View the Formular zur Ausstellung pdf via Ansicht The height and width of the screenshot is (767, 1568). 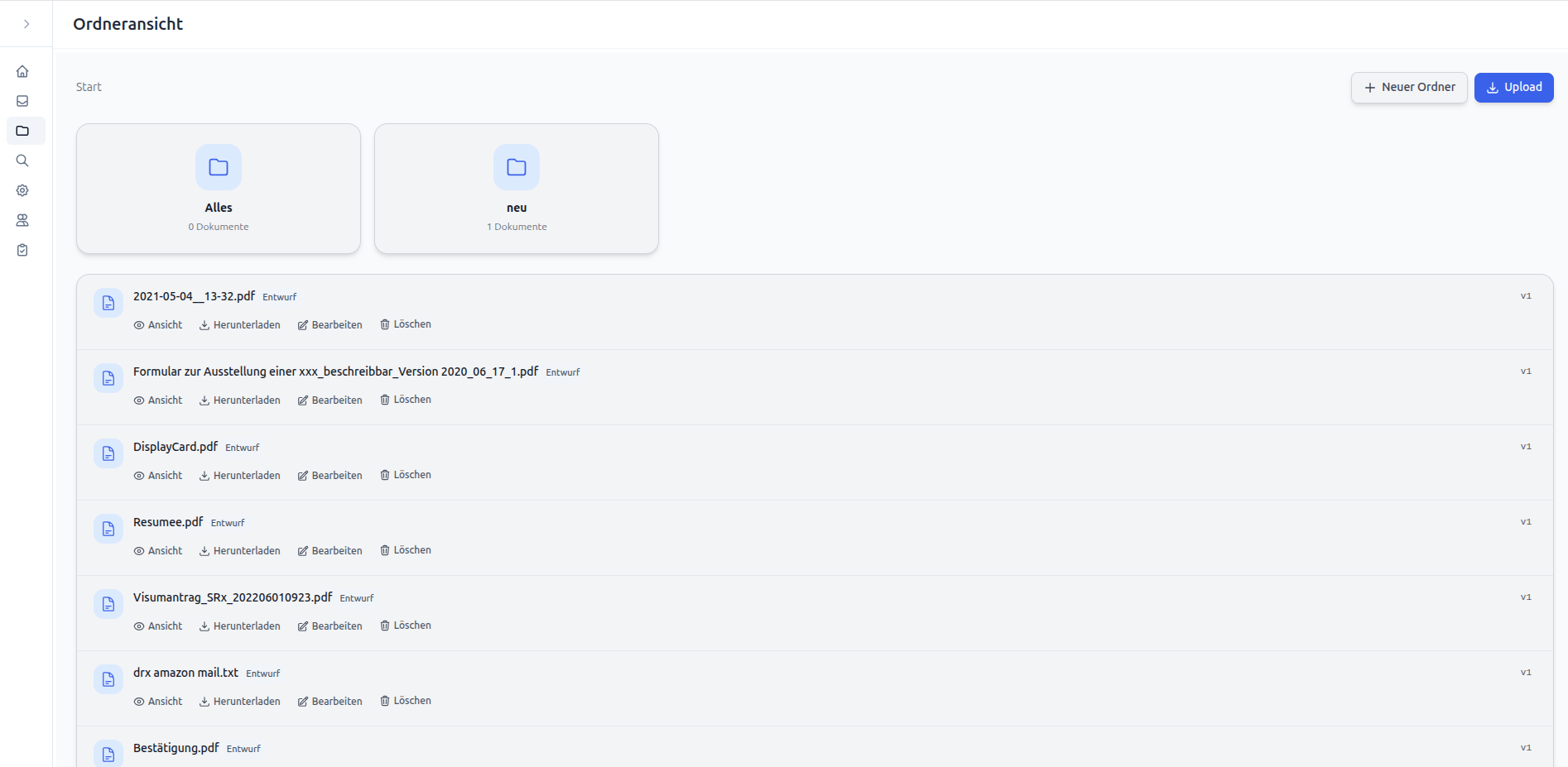(158, 400)
